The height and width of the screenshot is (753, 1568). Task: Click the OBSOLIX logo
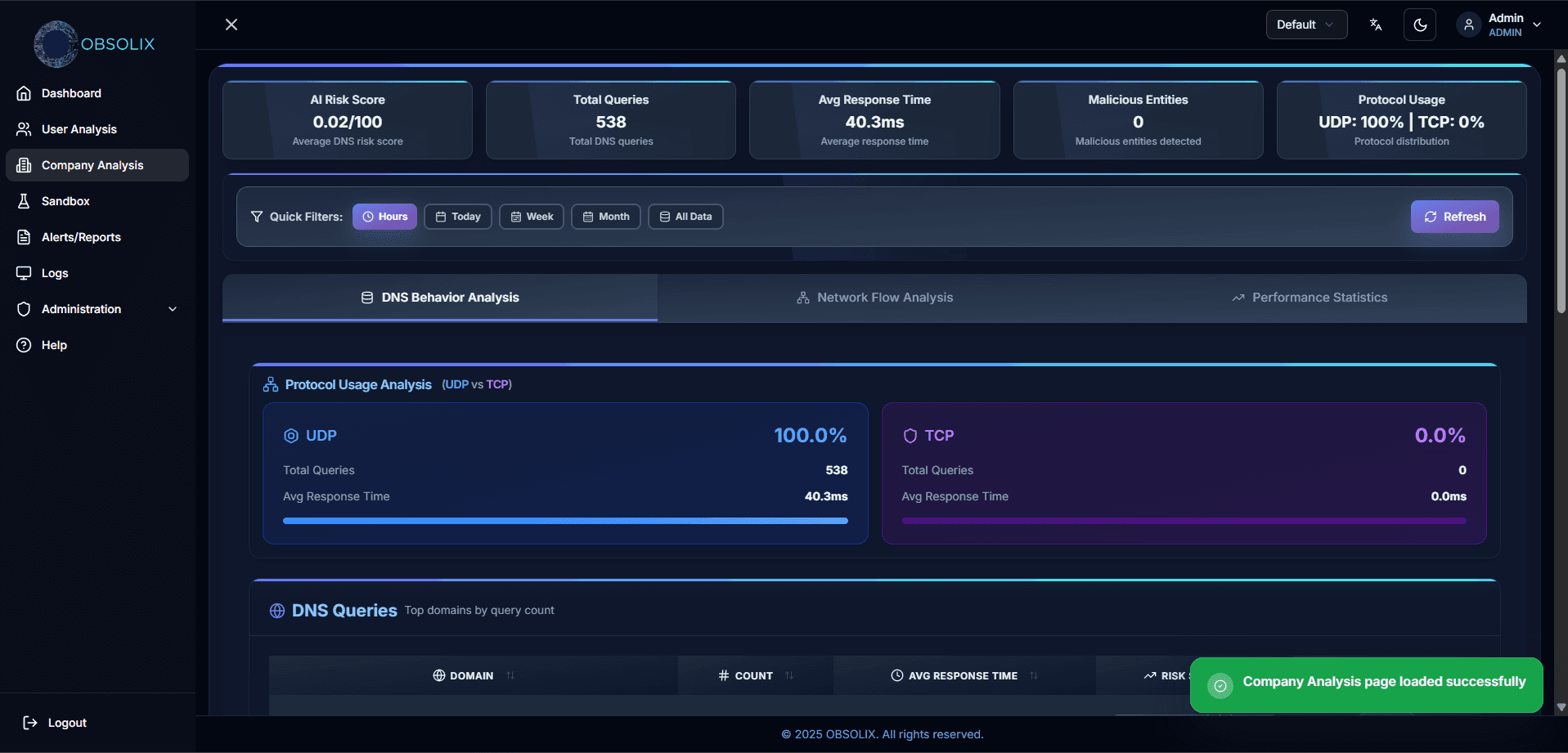tap(94, 44)
